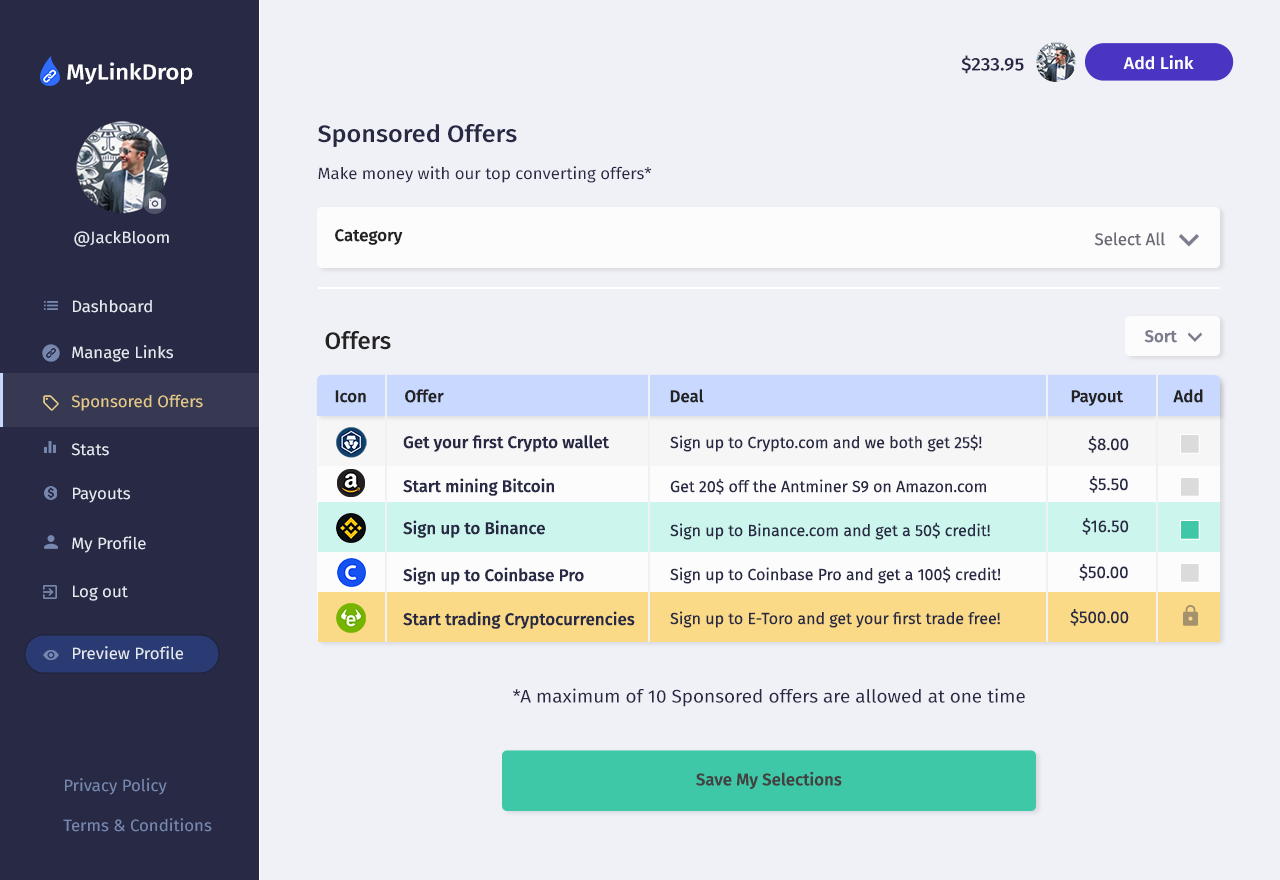Open the Stats page
Screen dimensions: 1280x880
90,449
